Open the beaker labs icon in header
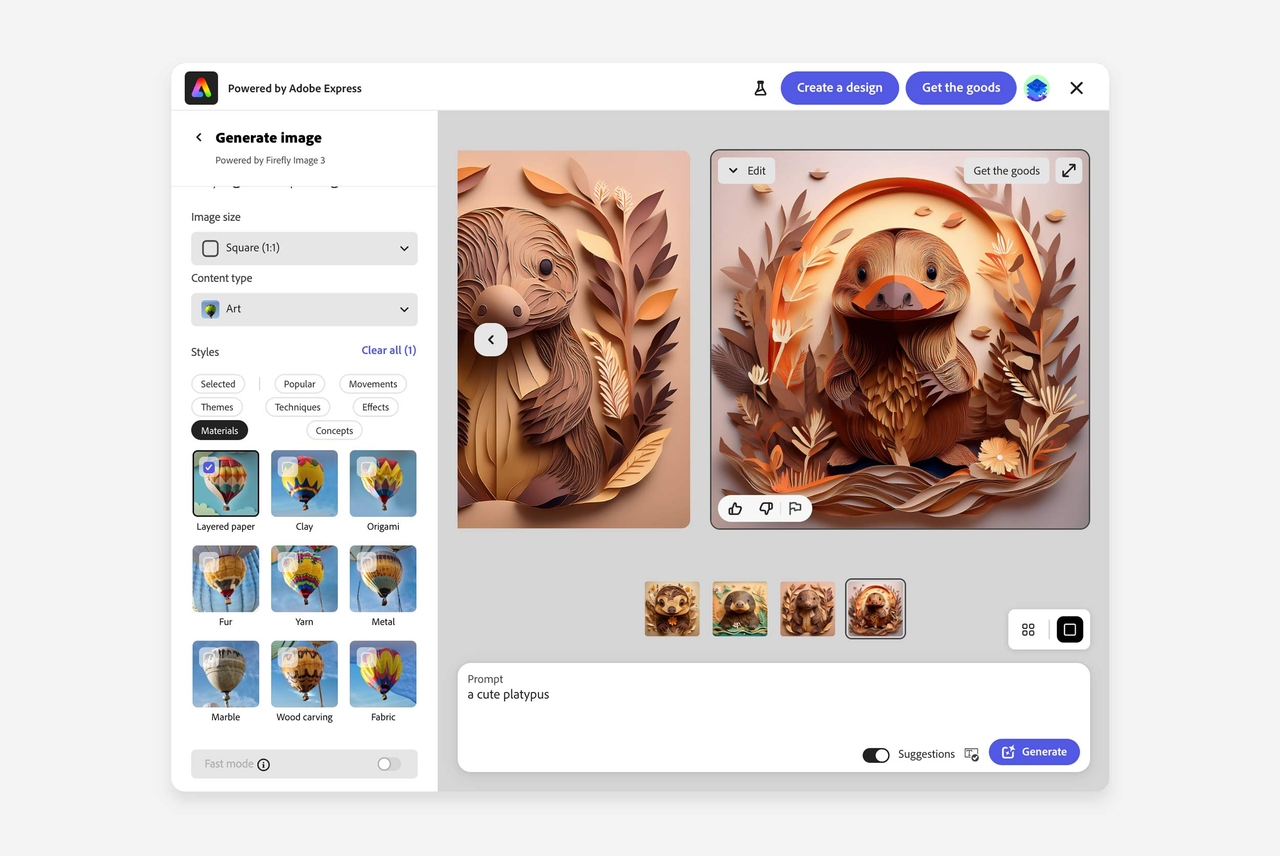This screenshot has height=856, width=1280. click(x=760, y=88)
